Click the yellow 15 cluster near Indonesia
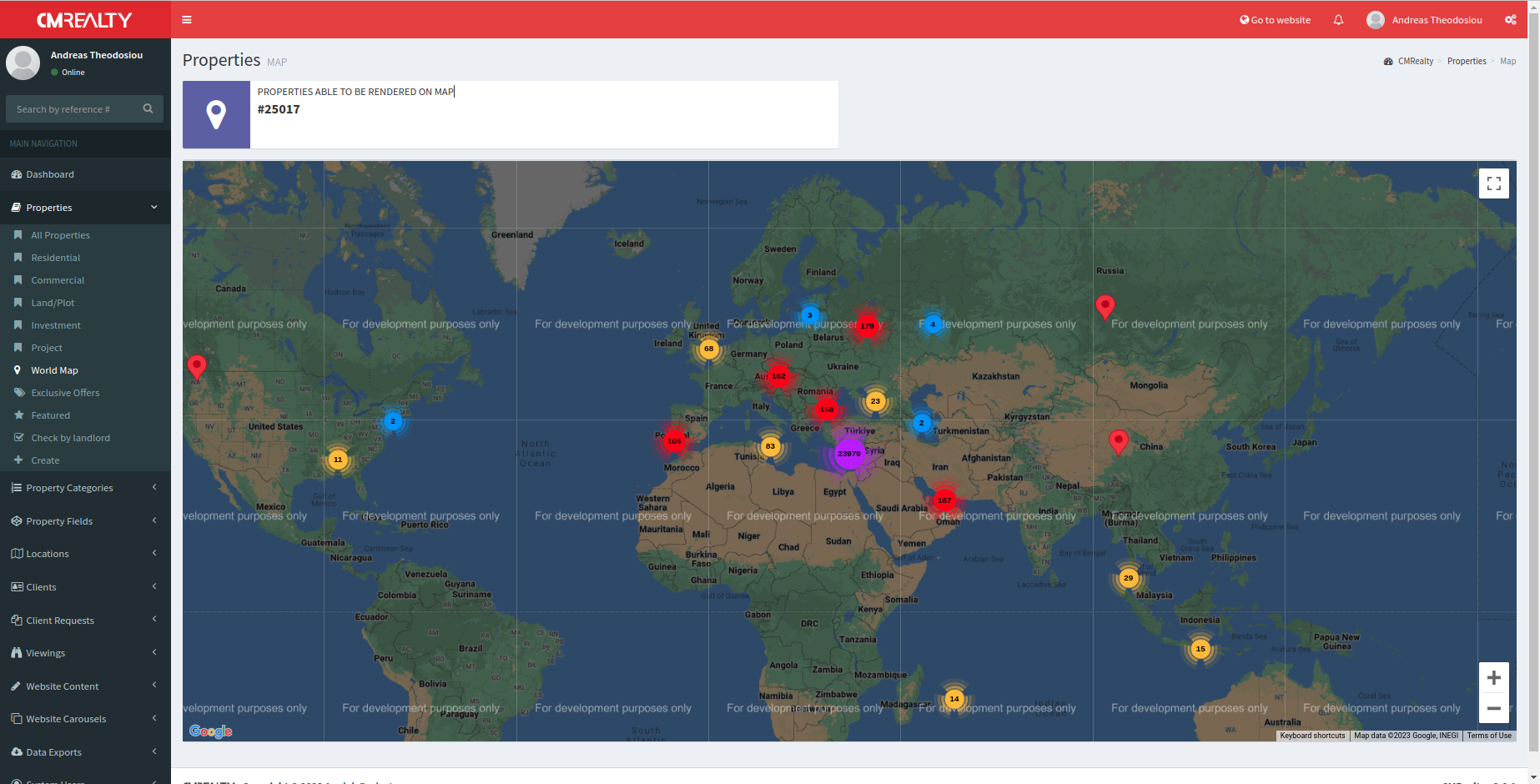 pyautogui.click(x=1200, y=649)
